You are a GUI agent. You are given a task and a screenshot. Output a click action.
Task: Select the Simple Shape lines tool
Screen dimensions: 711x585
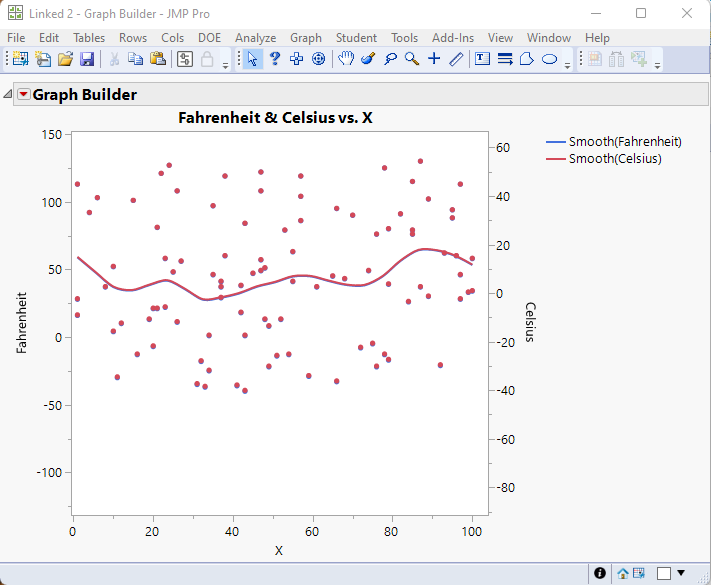(505, 59)
